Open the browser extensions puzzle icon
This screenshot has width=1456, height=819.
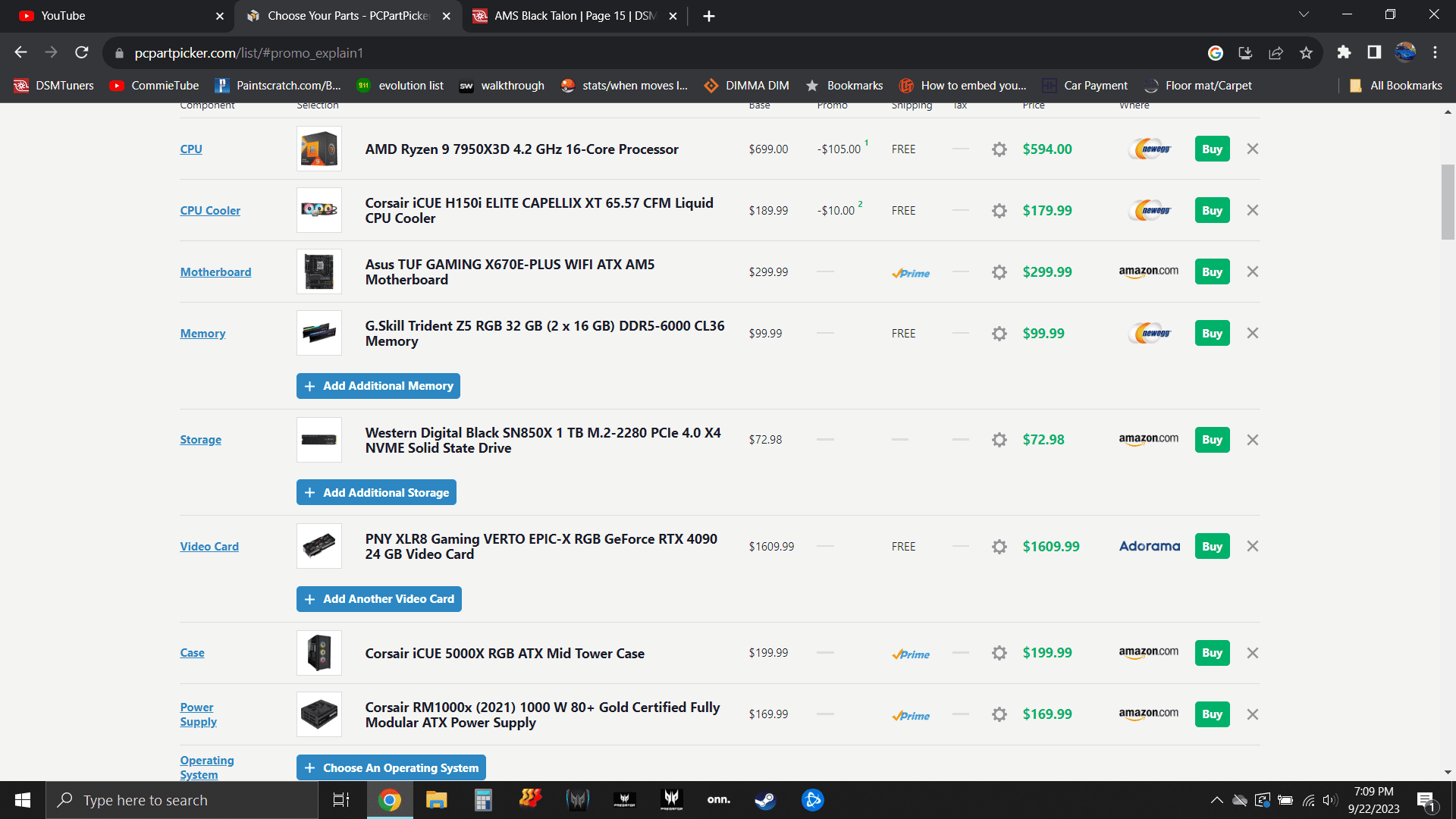(1344, 52)
